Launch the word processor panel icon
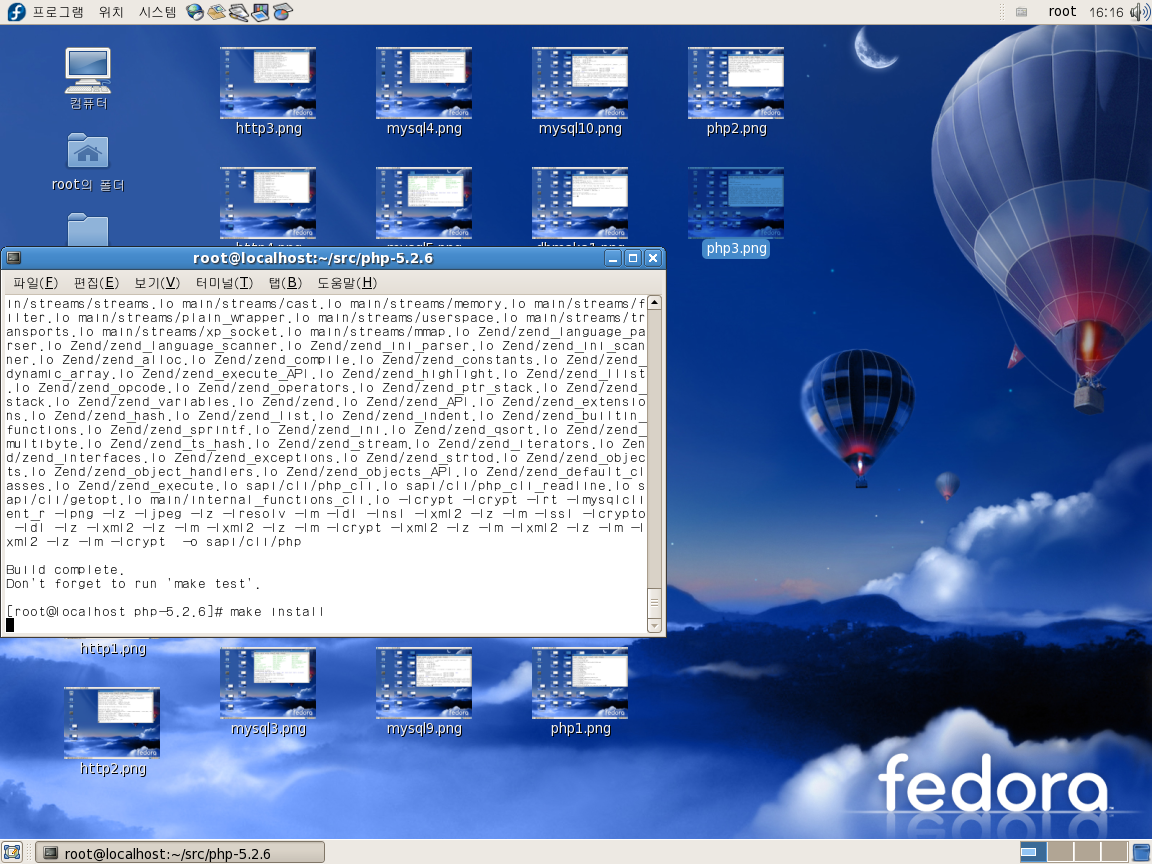 (238, 12)
